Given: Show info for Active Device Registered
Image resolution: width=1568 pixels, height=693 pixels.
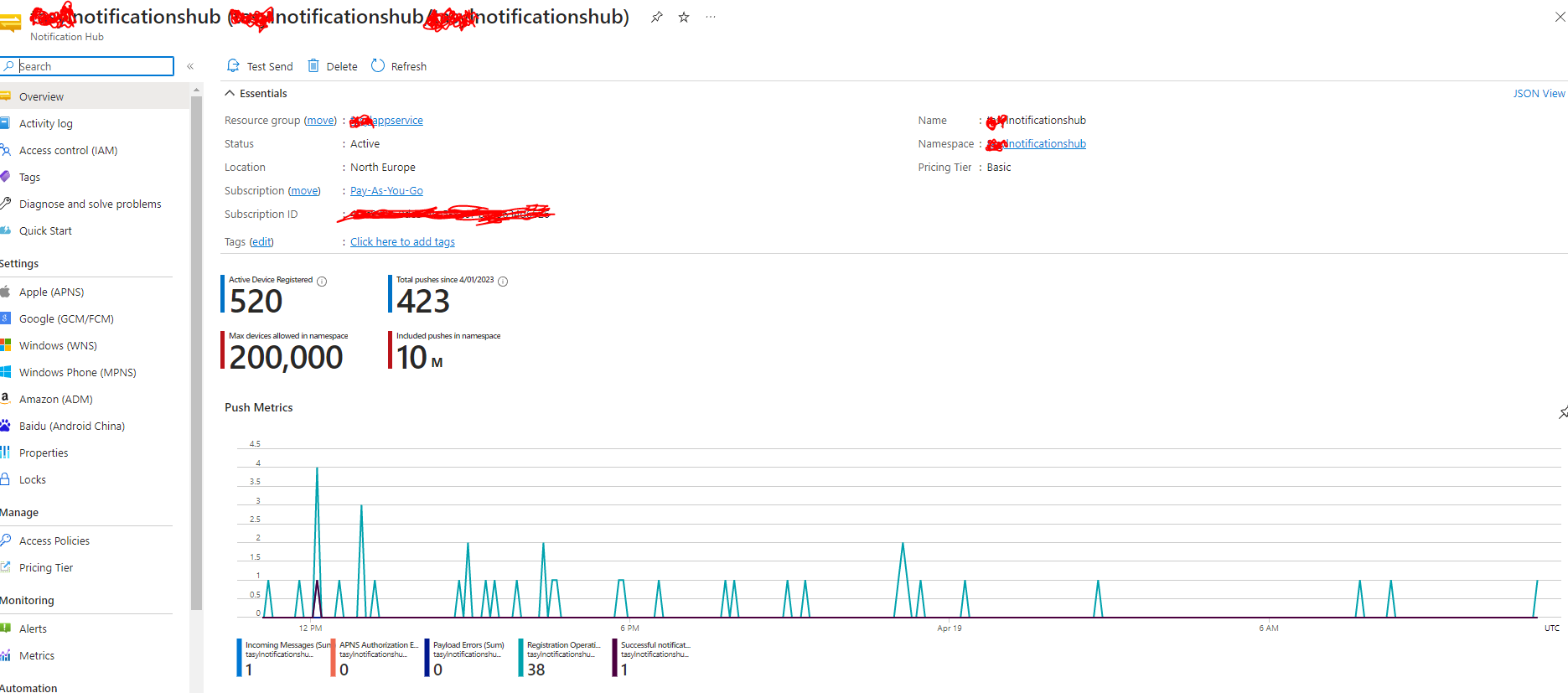Looking at the screenshot, I should [x=322, y=282].
